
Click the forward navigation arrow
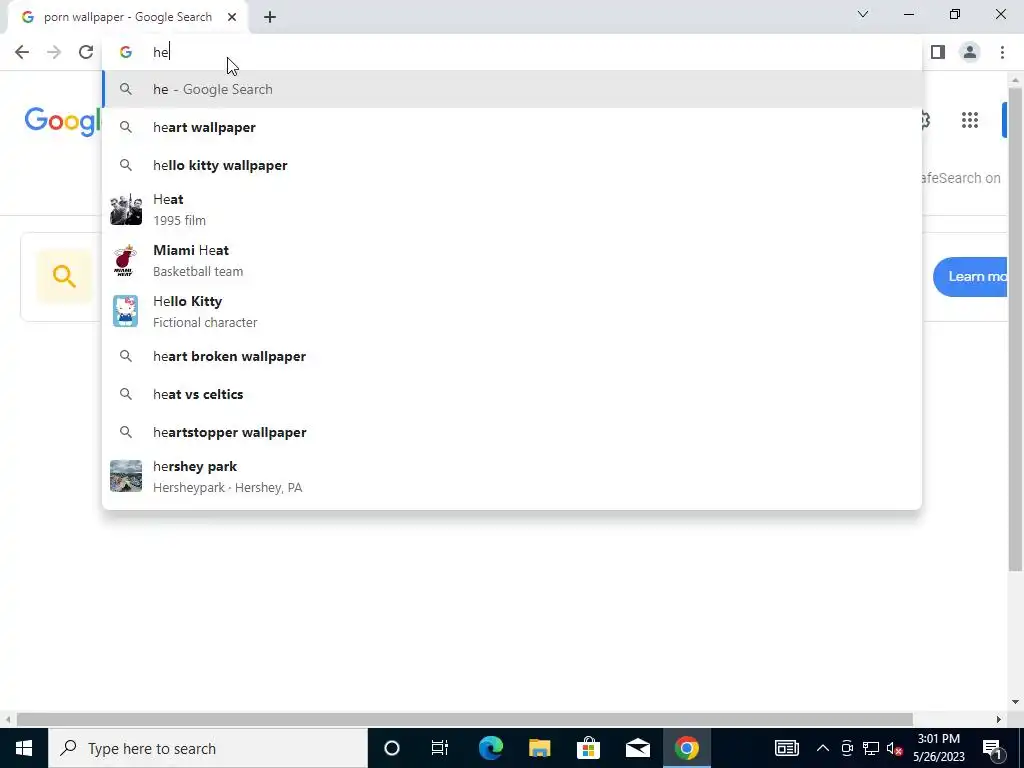click(x=54, y=52)
